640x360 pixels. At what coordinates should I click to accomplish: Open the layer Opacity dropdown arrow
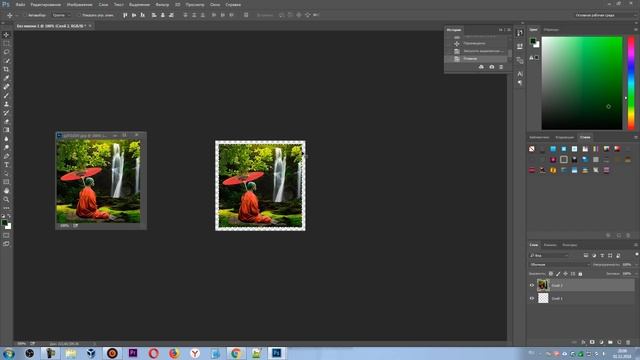636,264
